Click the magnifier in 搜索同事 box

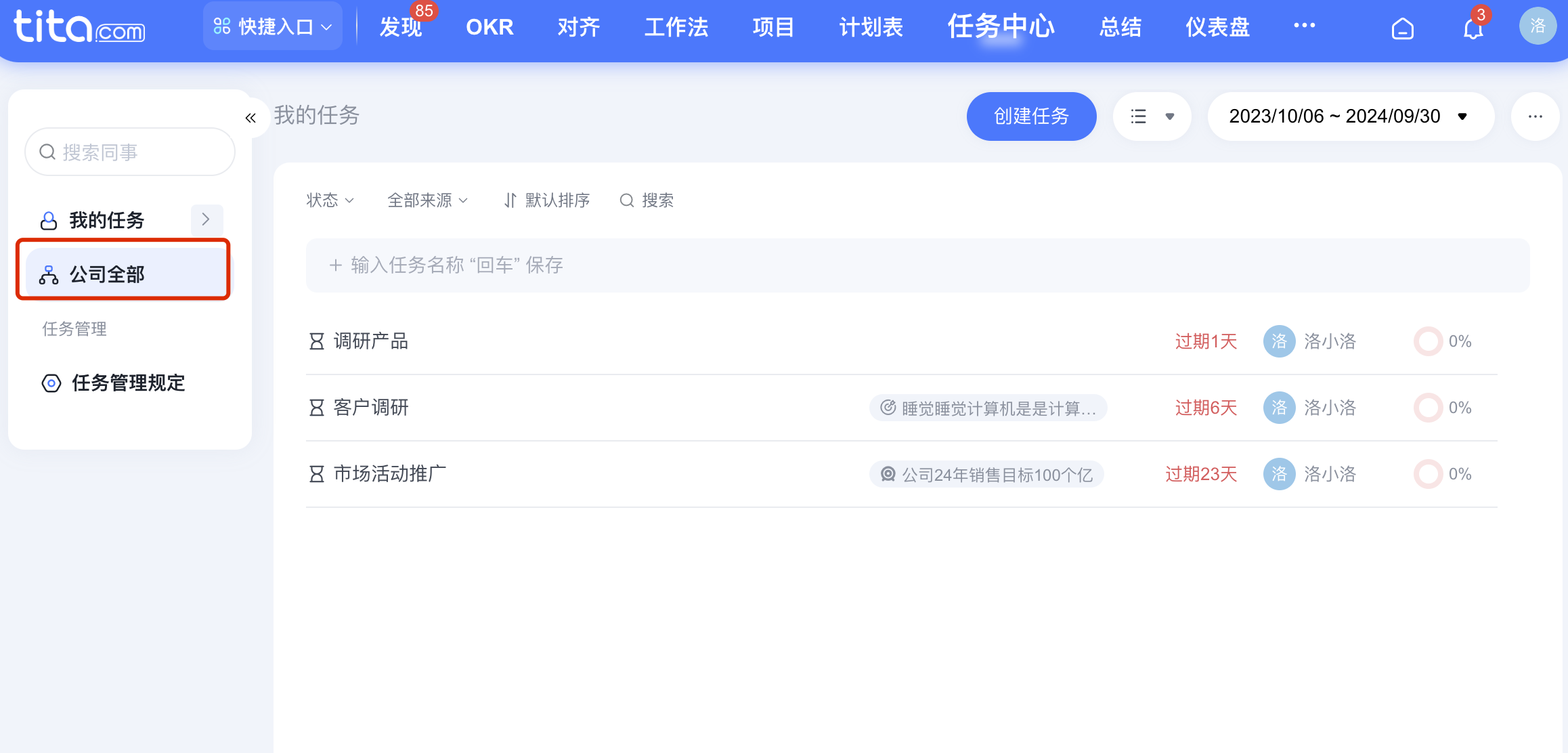[47, 152]
